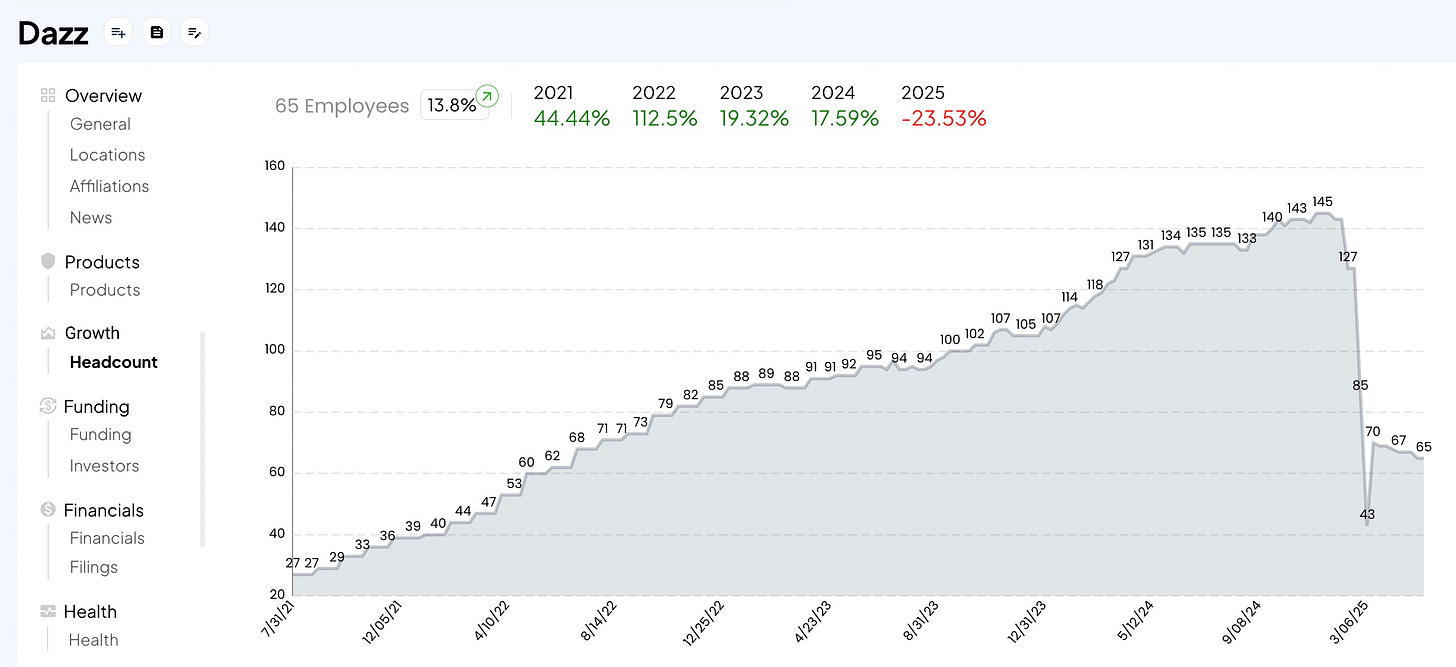This screenshot has height=667, width=1456.
Task: Click the Financials dollar coin icon
Action: click(47, 509)
